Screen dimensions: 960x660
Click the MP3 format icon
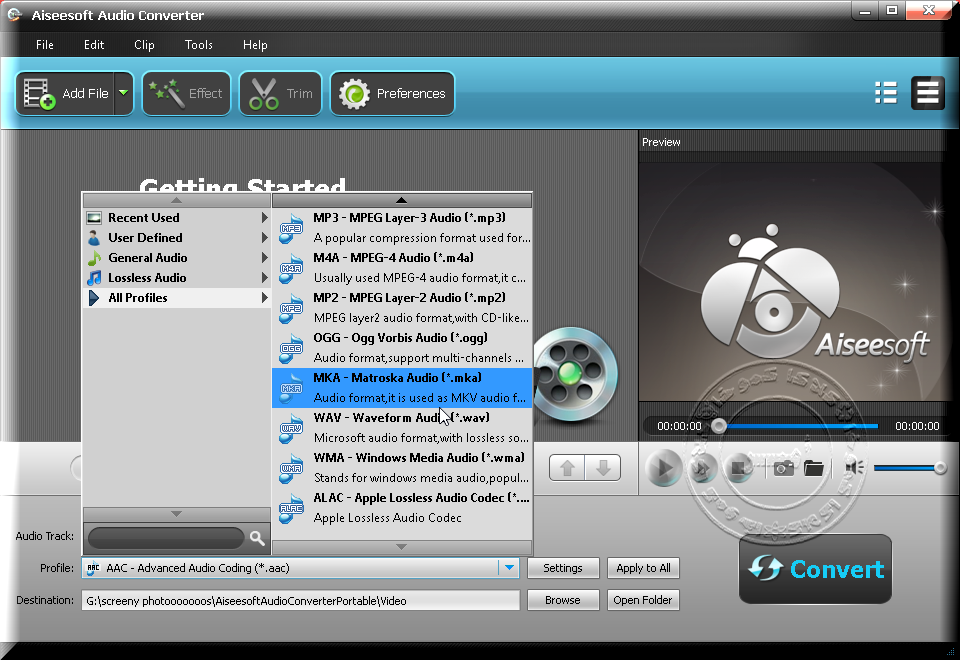[x=291, y=228]
